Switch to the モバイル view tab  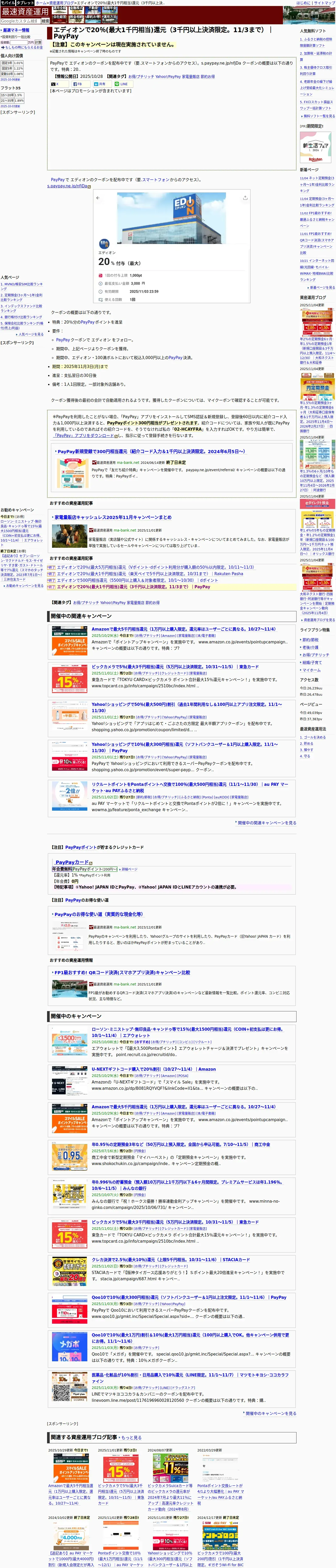tap(7, 3)
